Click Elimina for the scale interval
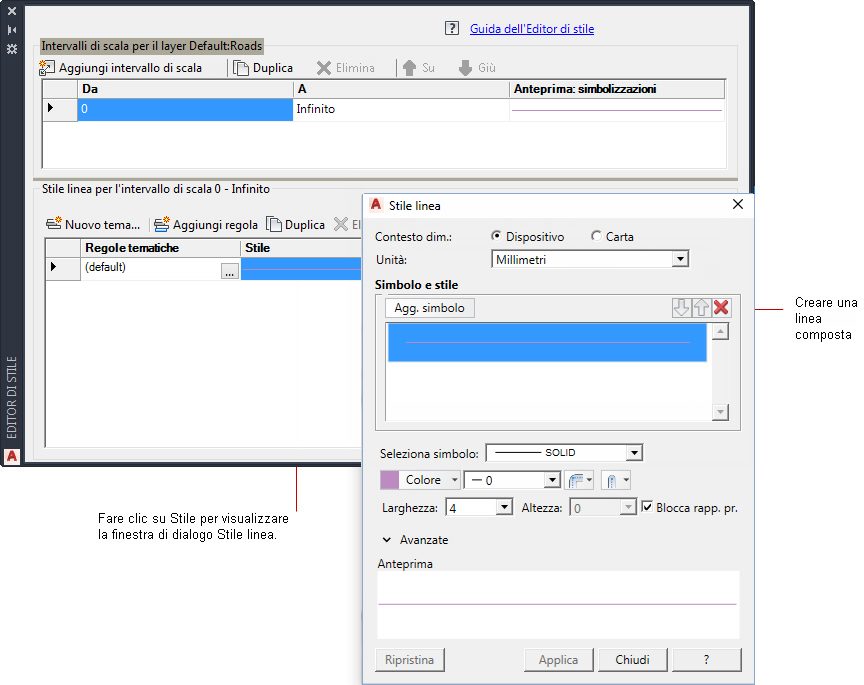This screenshot has height=685, width=864. tap(345, 68)
